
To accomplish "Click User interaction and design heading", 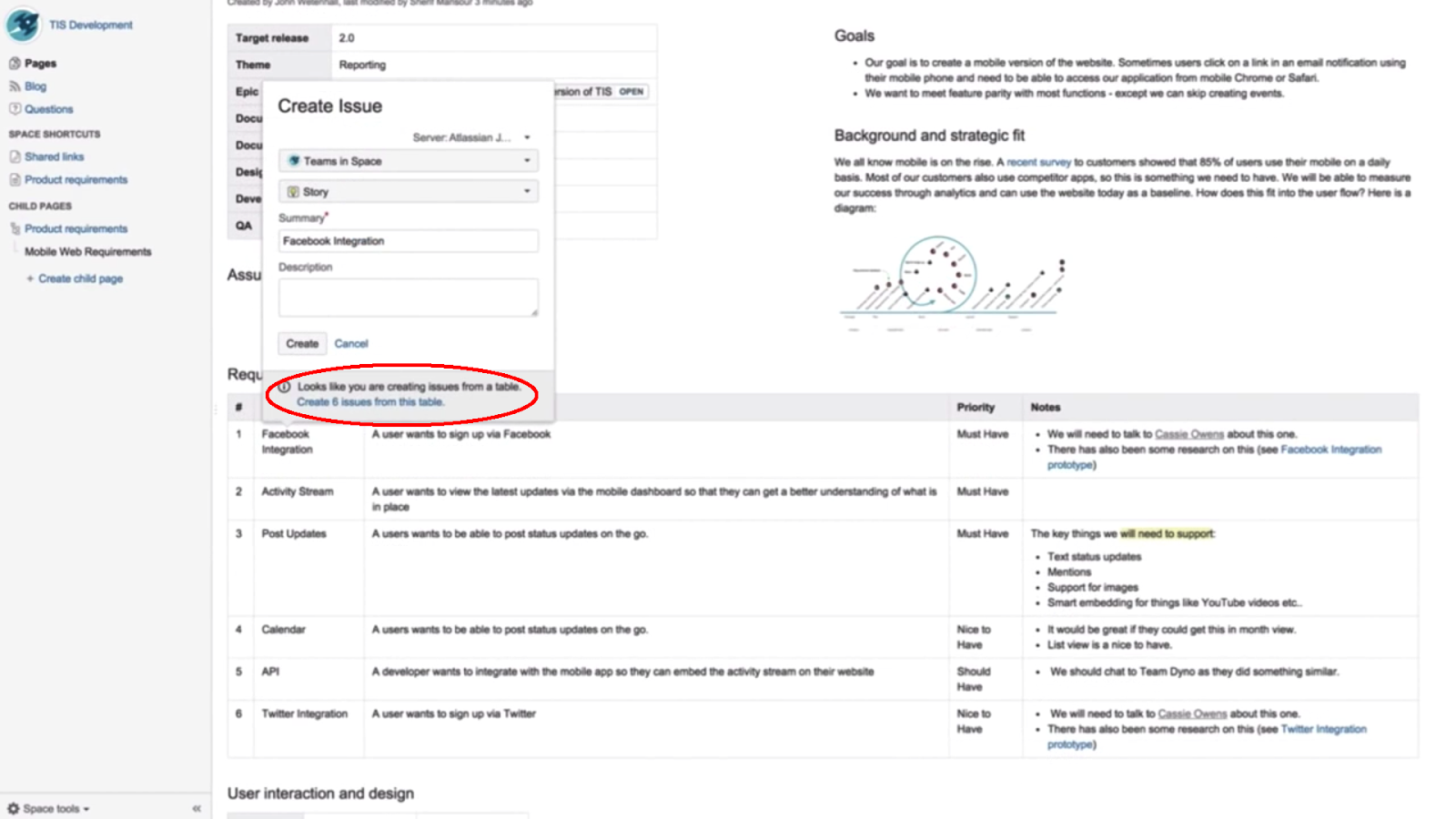I will [320, 794].
